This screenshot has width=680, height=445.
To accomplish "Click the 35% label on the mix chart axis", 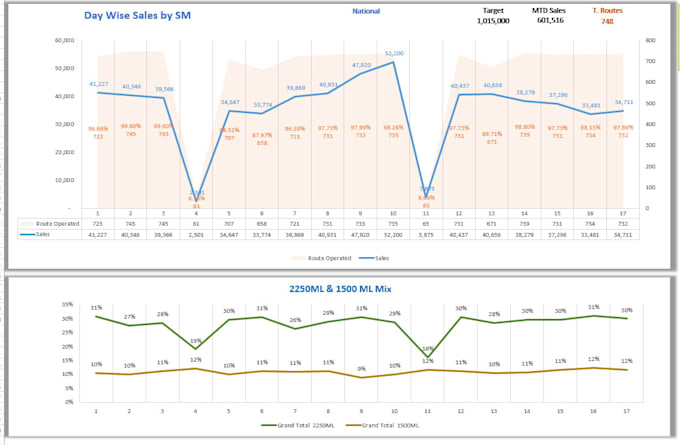I will point(67,305).
